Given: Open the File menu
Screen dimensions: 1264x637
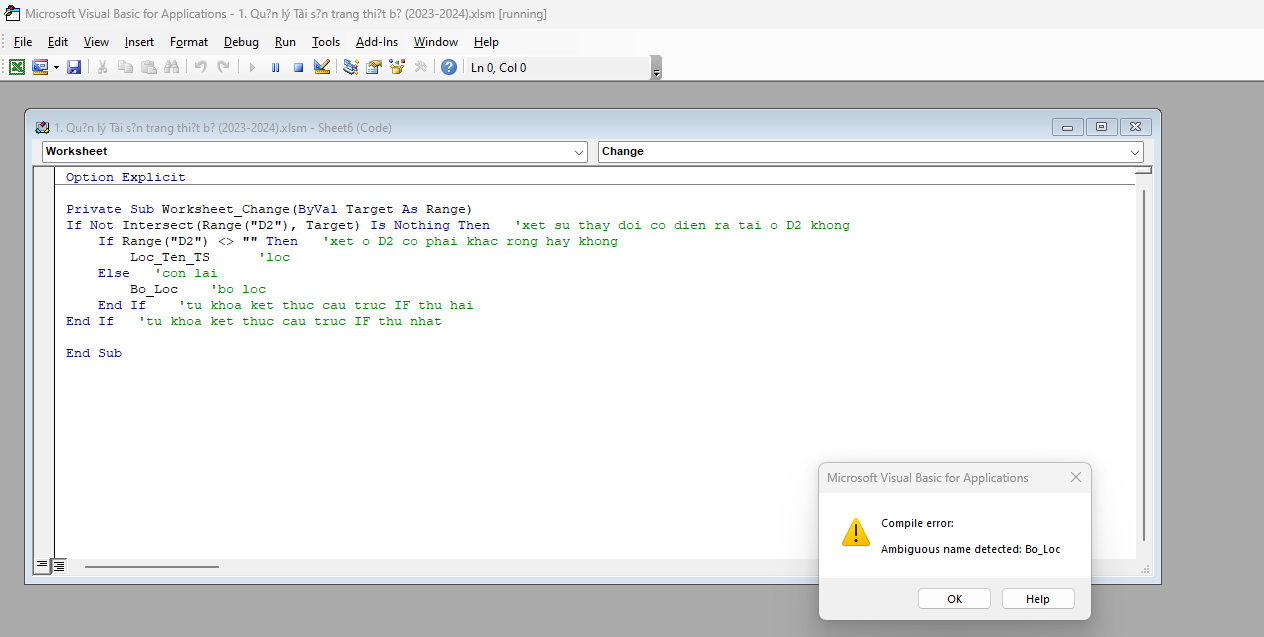Looking at the screenshot, I should click(23, 42).
